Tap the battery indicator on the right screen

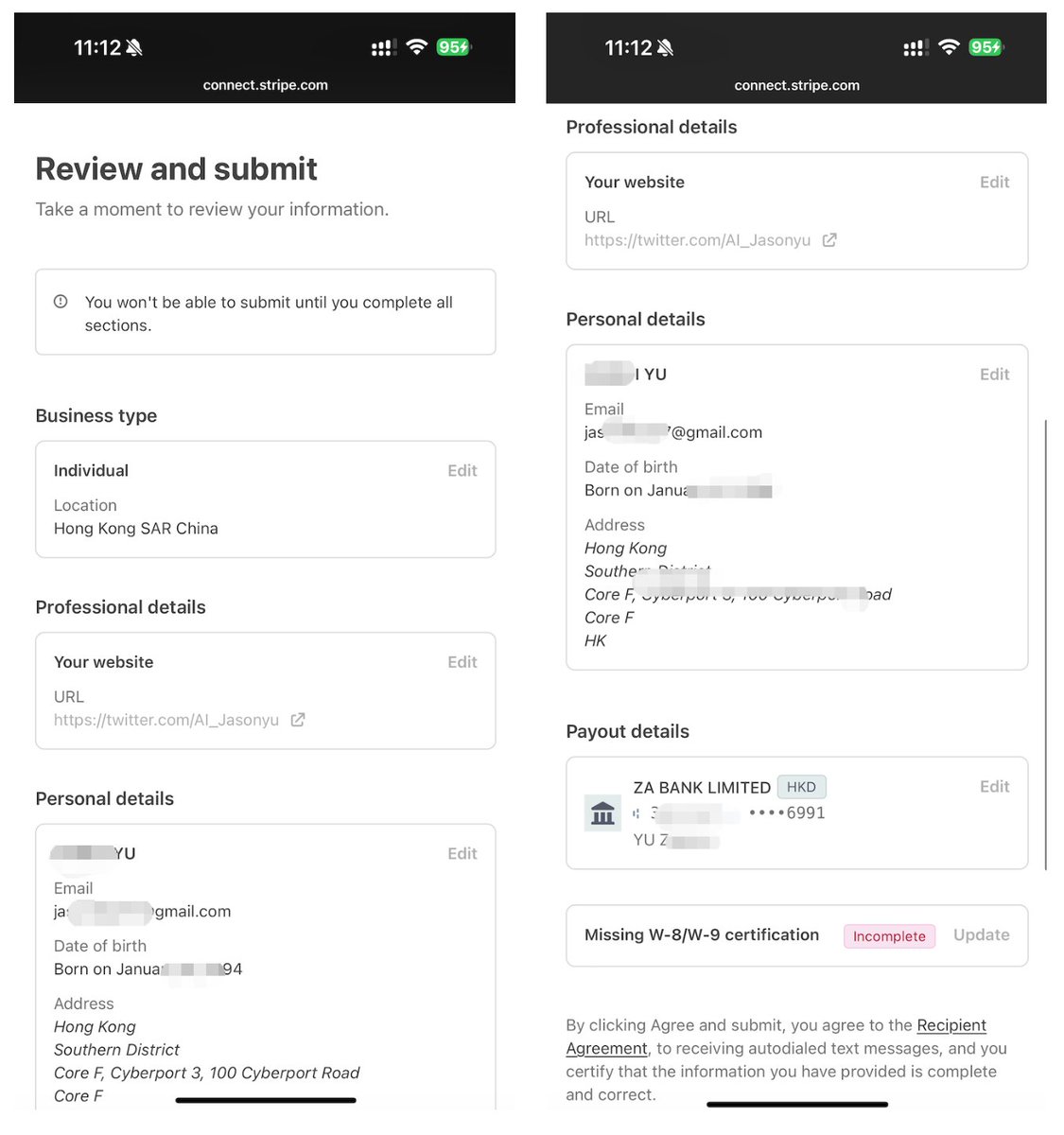(986, 47)
